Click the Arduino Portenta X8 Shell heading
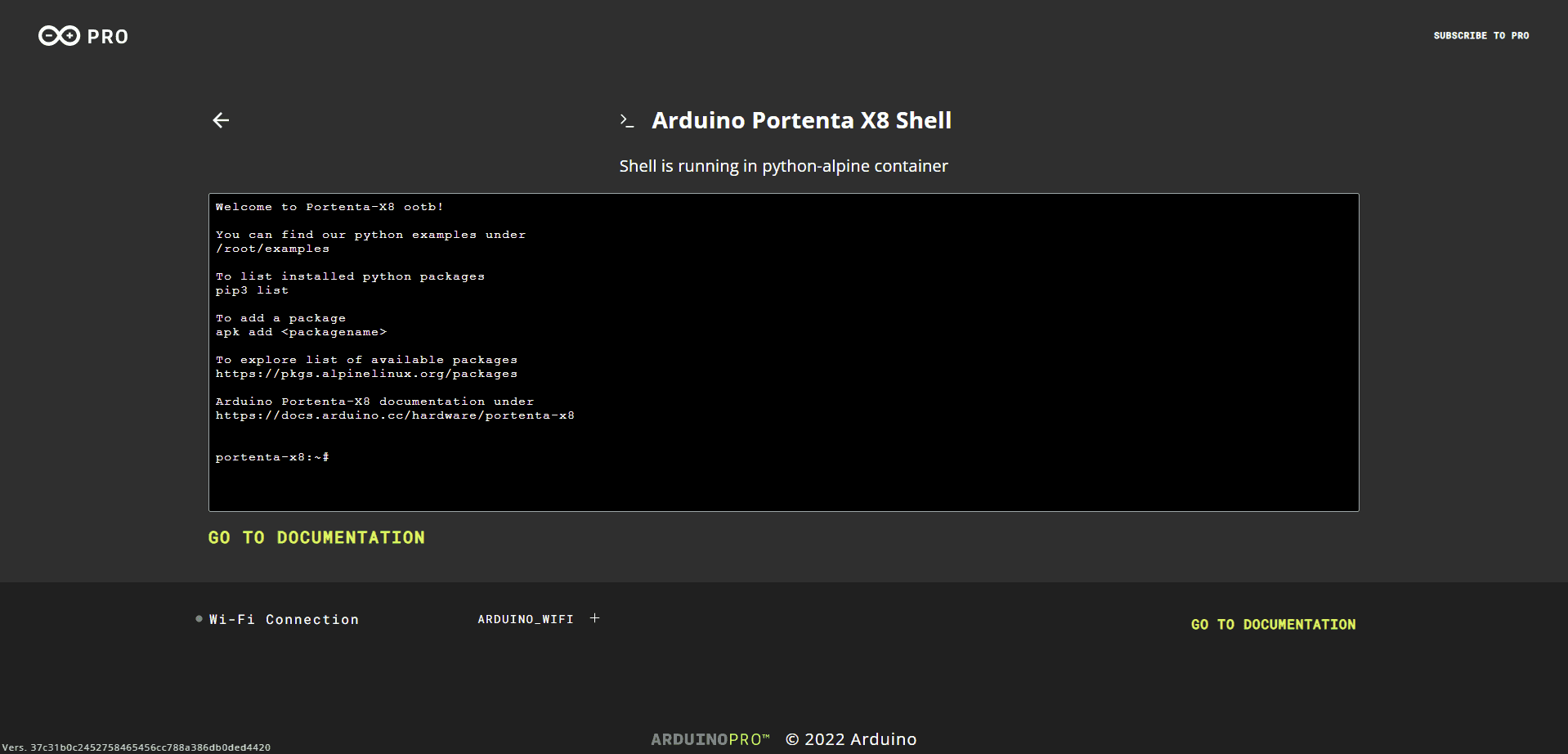 [x=801, y=120]
